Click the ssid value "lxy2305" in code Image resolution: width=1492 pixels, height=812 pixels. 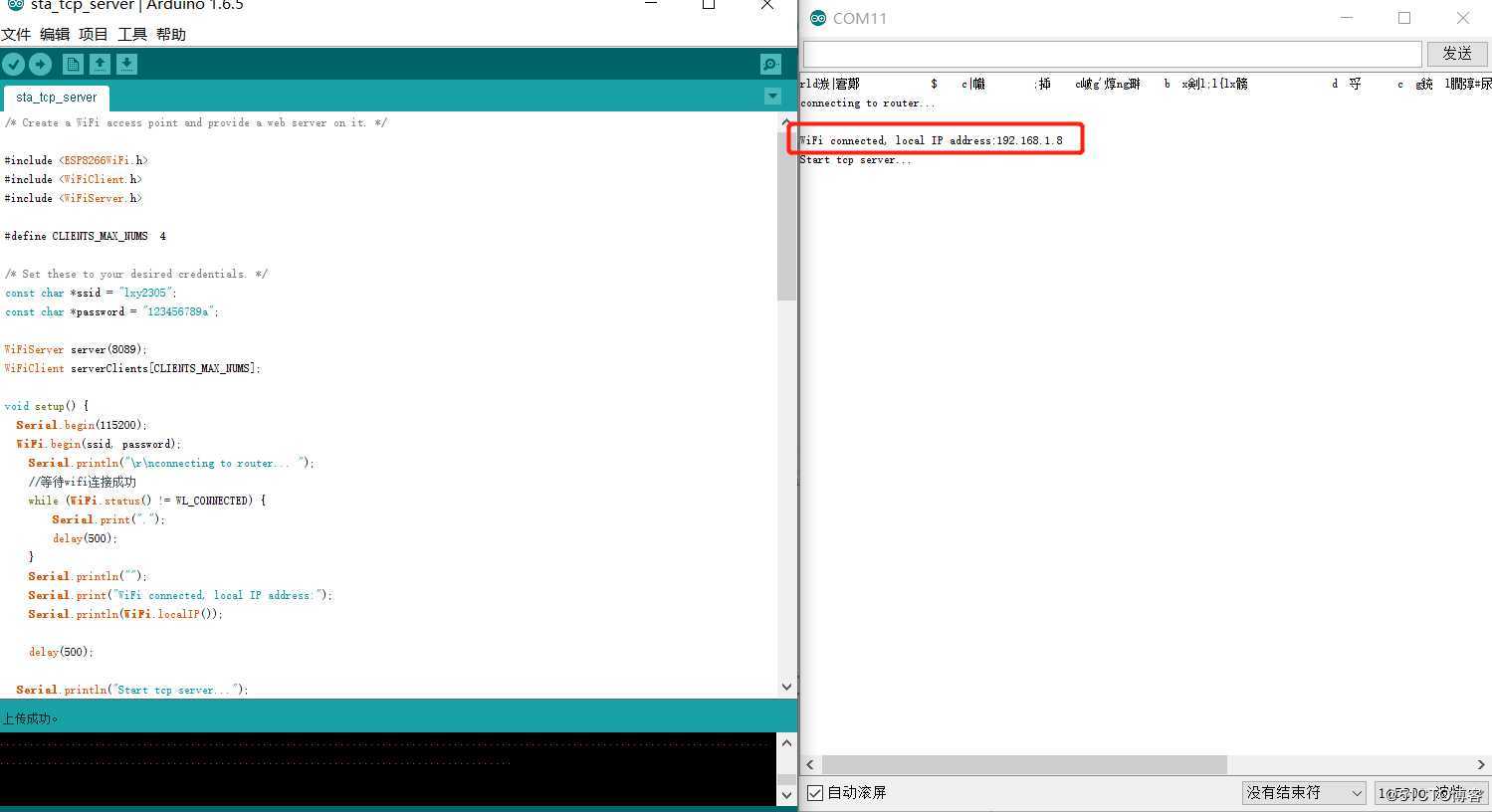click(x=146, y=293)
